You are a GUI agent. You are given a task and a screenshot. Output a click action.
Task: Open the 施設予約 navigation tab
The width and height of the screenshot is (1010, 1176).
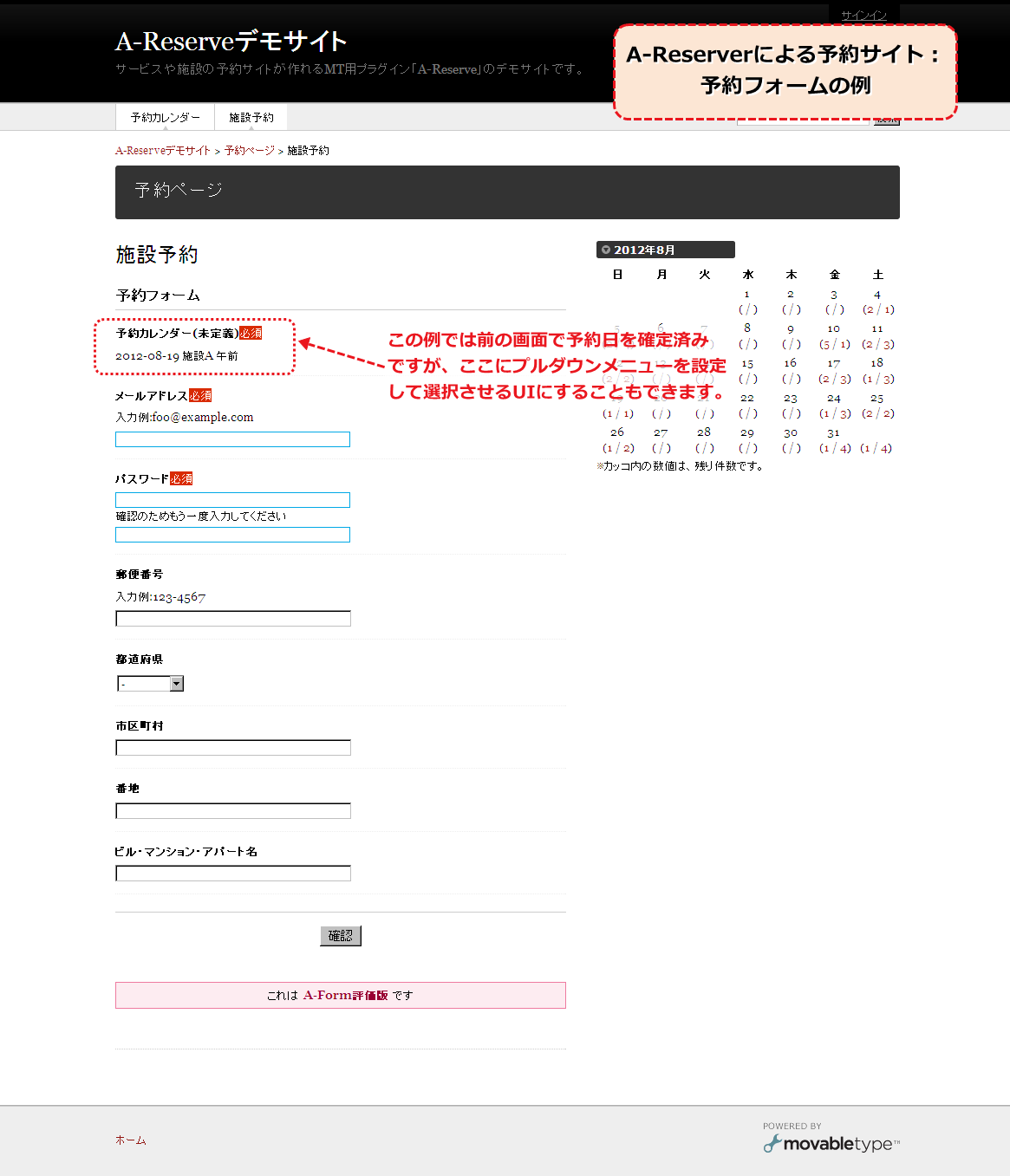coord(251,117)
